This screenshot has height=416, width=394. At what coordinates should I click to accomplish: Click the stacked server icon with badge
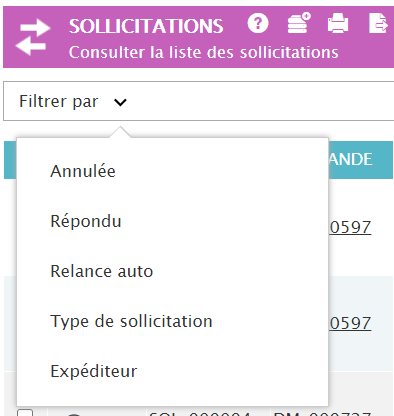pos(299,23)
